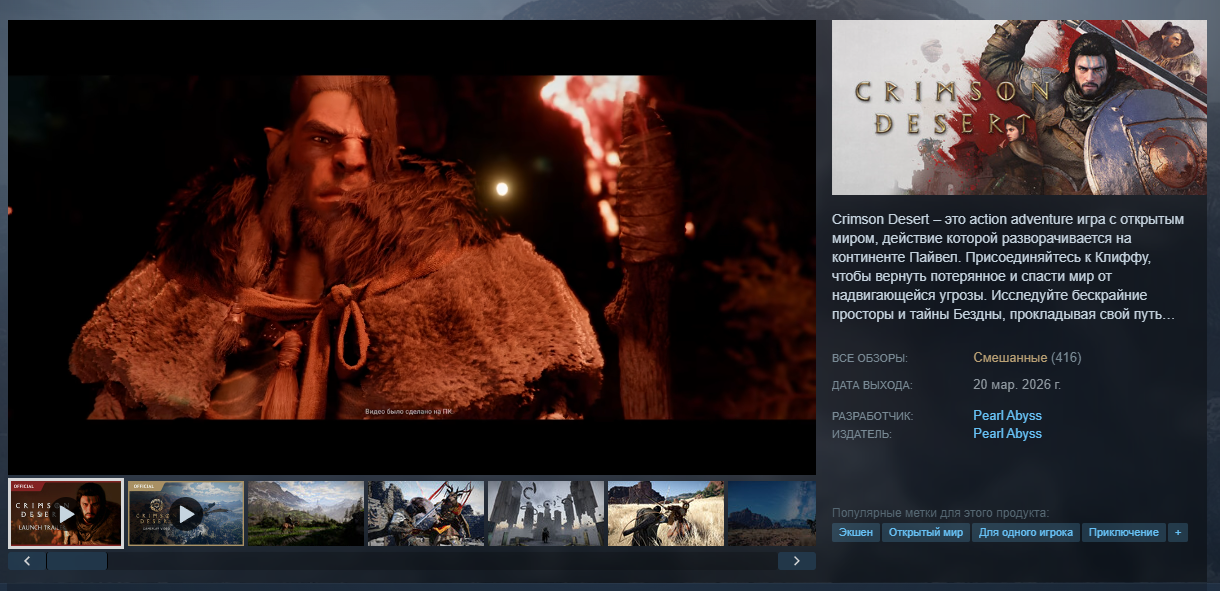
Task: Open the stone pillars ruins screenshot
Action: [x=546, y=513]
